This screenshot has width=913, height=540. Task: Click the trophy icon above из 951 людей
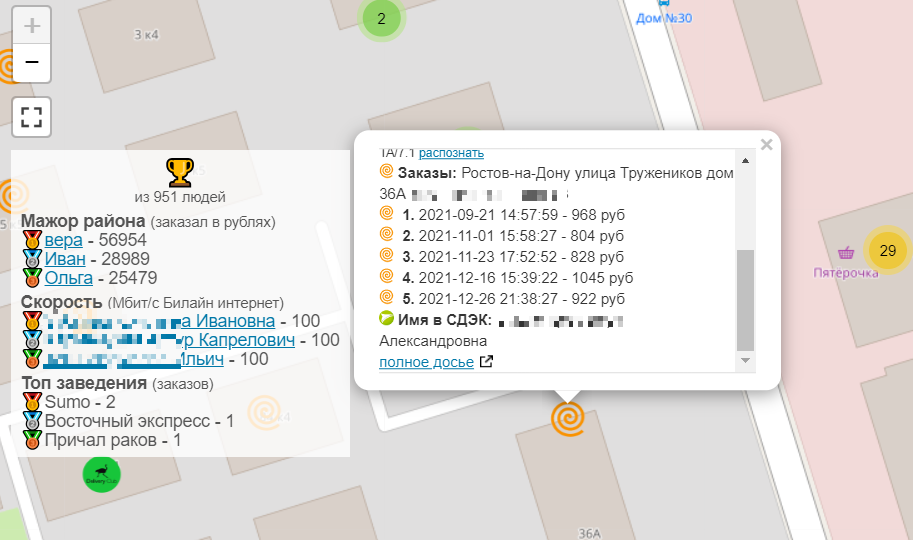tap(180, 172)
